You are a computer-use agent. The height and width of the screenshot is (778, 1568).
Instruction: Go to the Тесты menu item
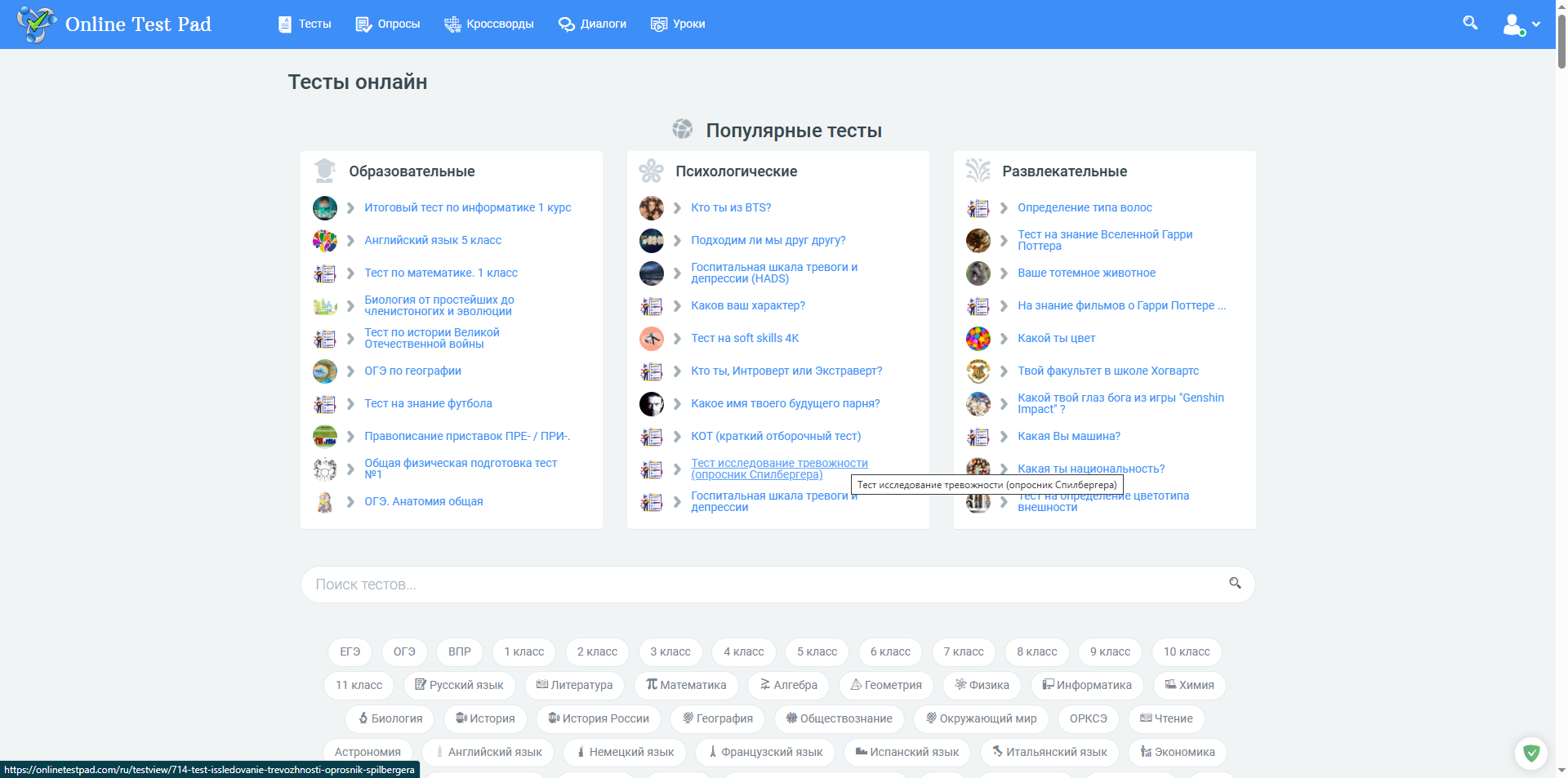tap(305, 24)
